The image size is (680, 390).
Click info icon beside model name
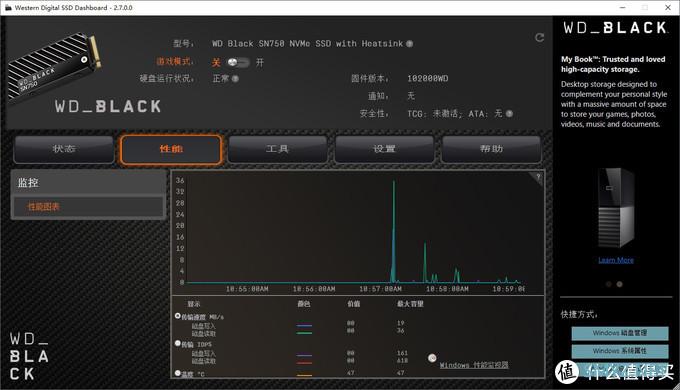click(409, 43)
